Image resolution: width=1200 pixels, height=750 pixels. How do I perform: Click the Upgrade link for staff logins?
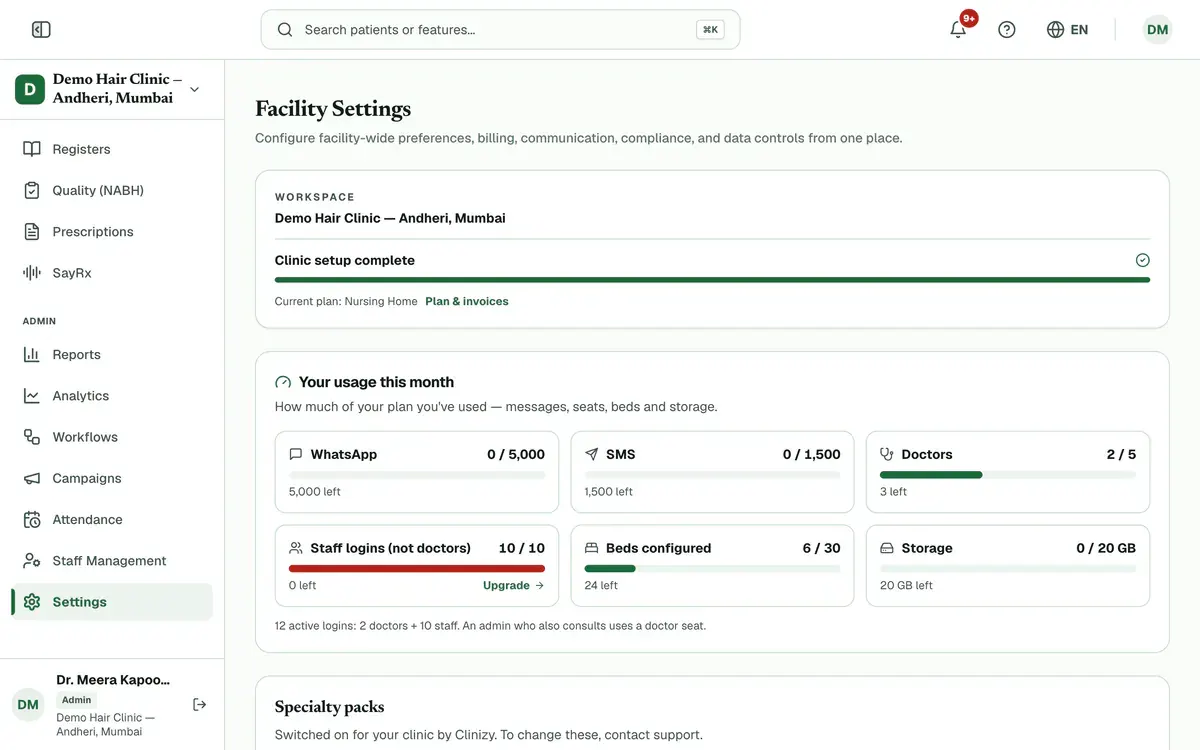coord(513,585)
